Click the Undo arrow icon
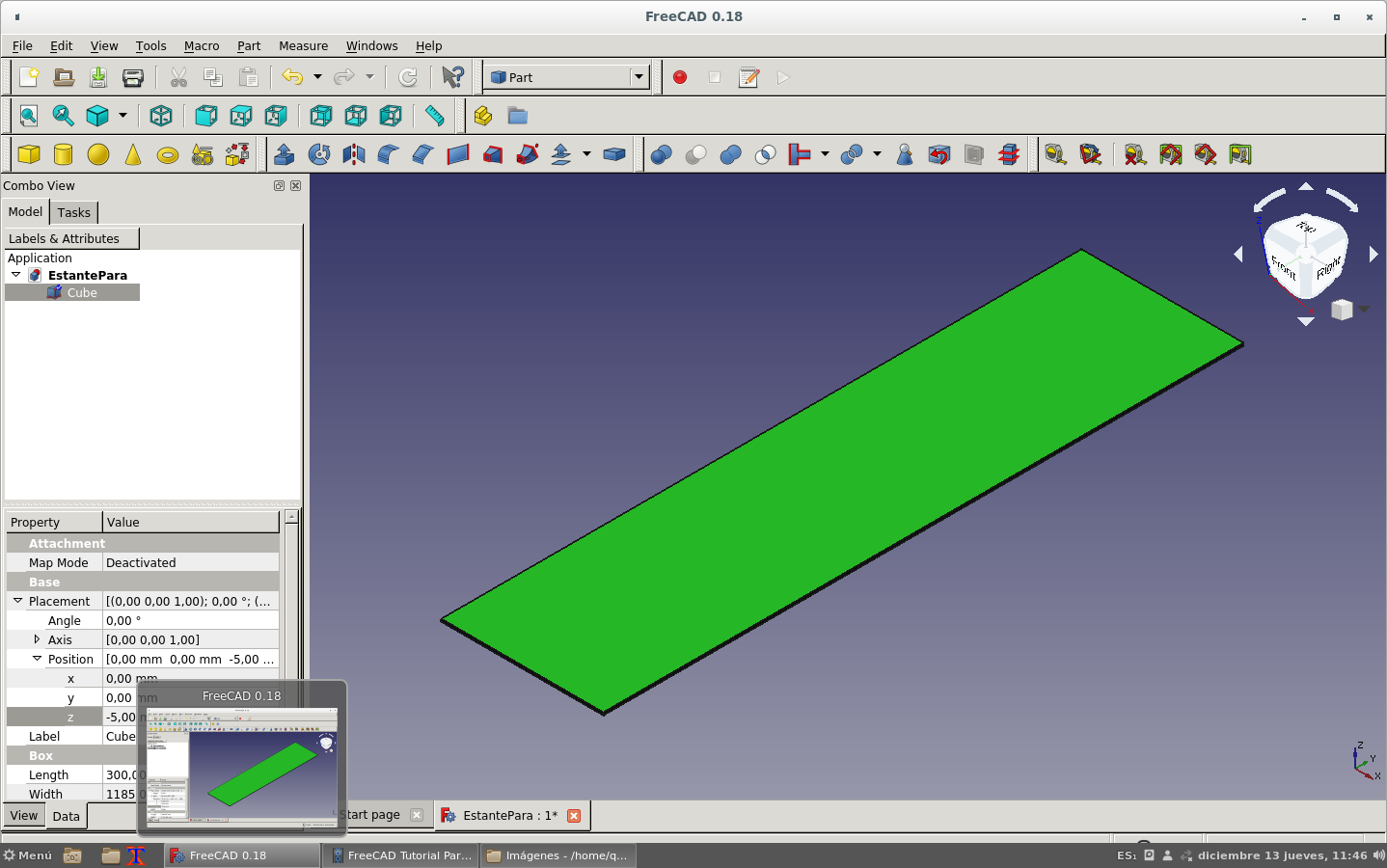Image resolution: width=1387 pixels, height=868 pixels. click(292, 77)
